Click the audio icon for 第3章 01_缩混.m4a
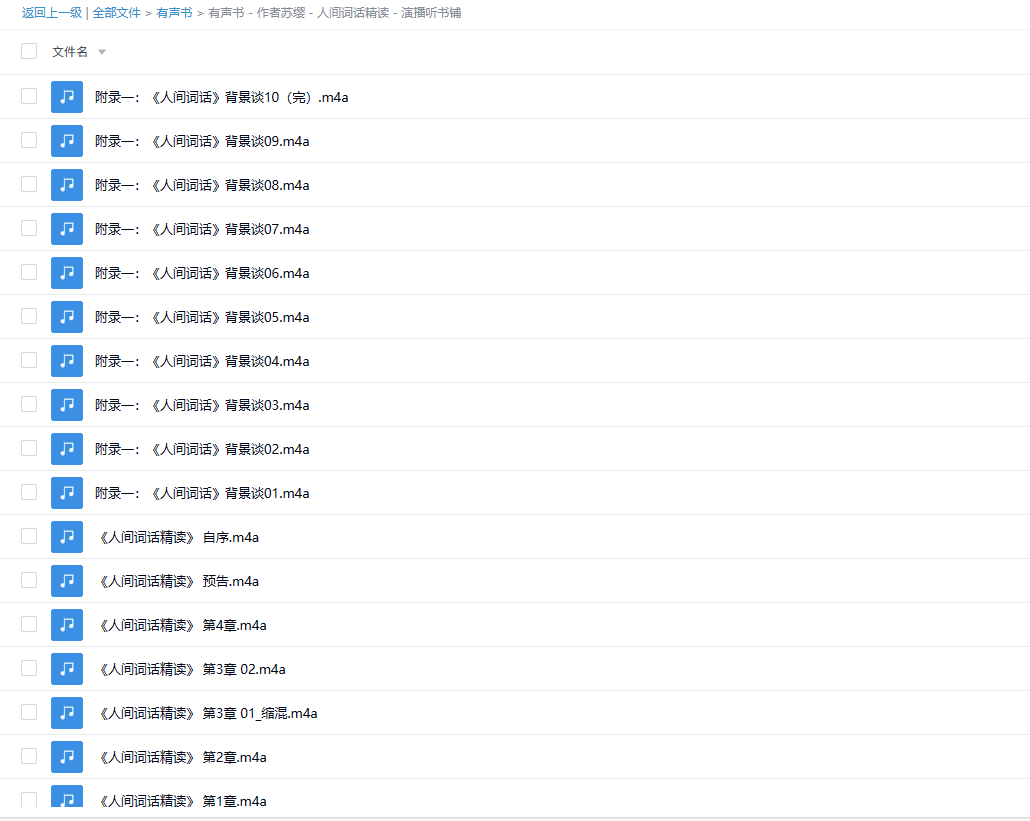The image size is (1030, 821). (67, 713)
